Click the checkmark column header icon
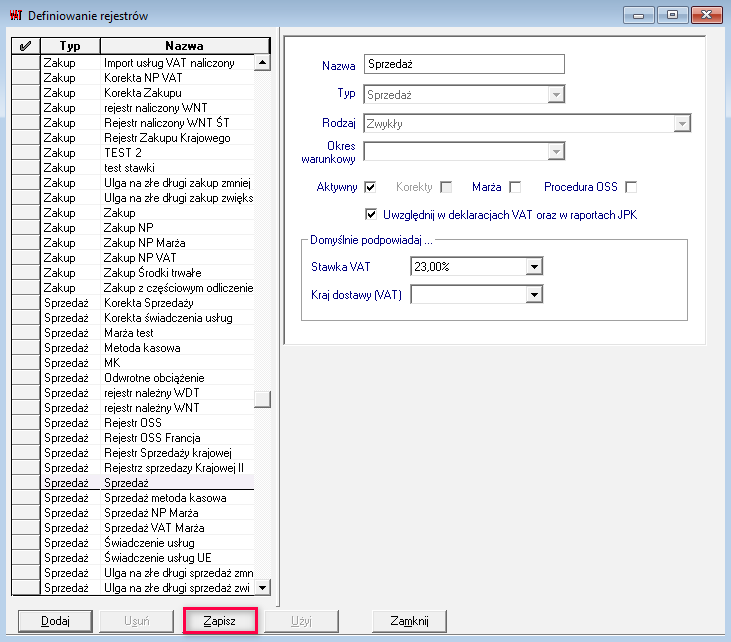 click(x=26, y=46)
